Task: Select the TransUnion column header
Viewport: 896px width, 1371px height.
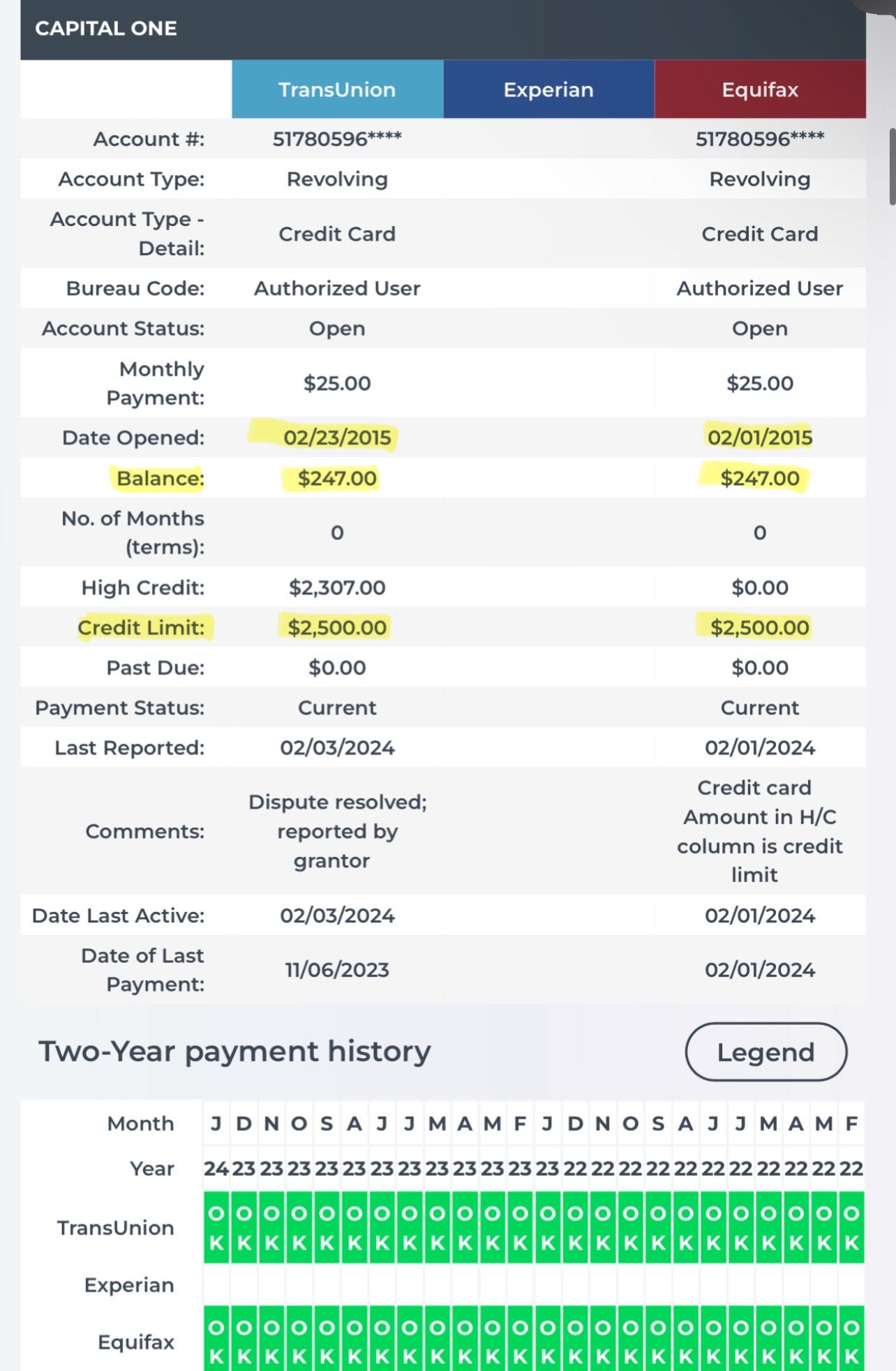Action: click(x=337, y=89)
